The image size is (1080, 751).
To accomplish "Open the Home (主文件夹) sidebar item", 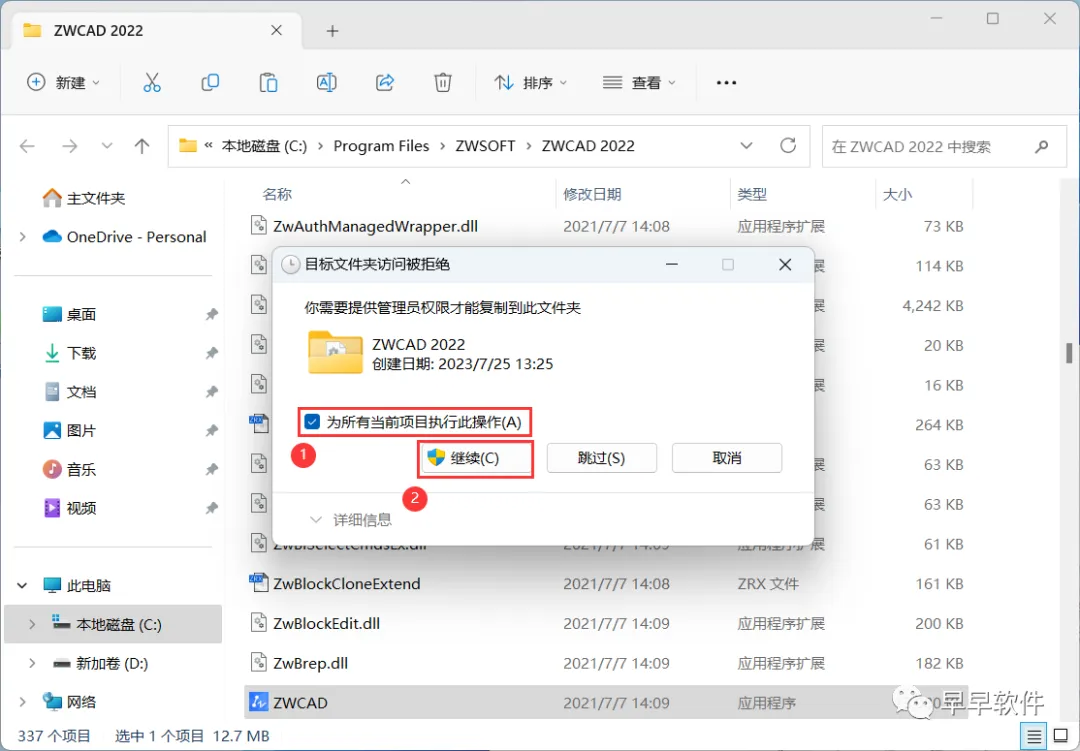I will [84, 198].
